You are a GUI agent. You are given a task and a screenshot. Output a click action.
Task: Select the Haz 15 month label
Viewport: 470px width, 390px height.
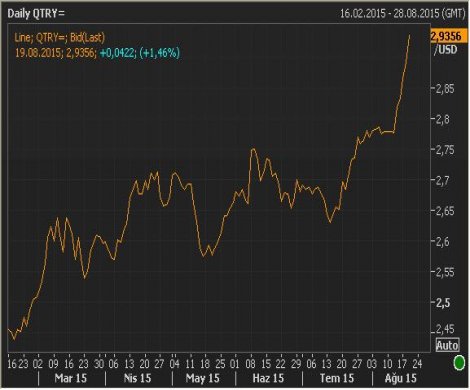coord(268,378)
